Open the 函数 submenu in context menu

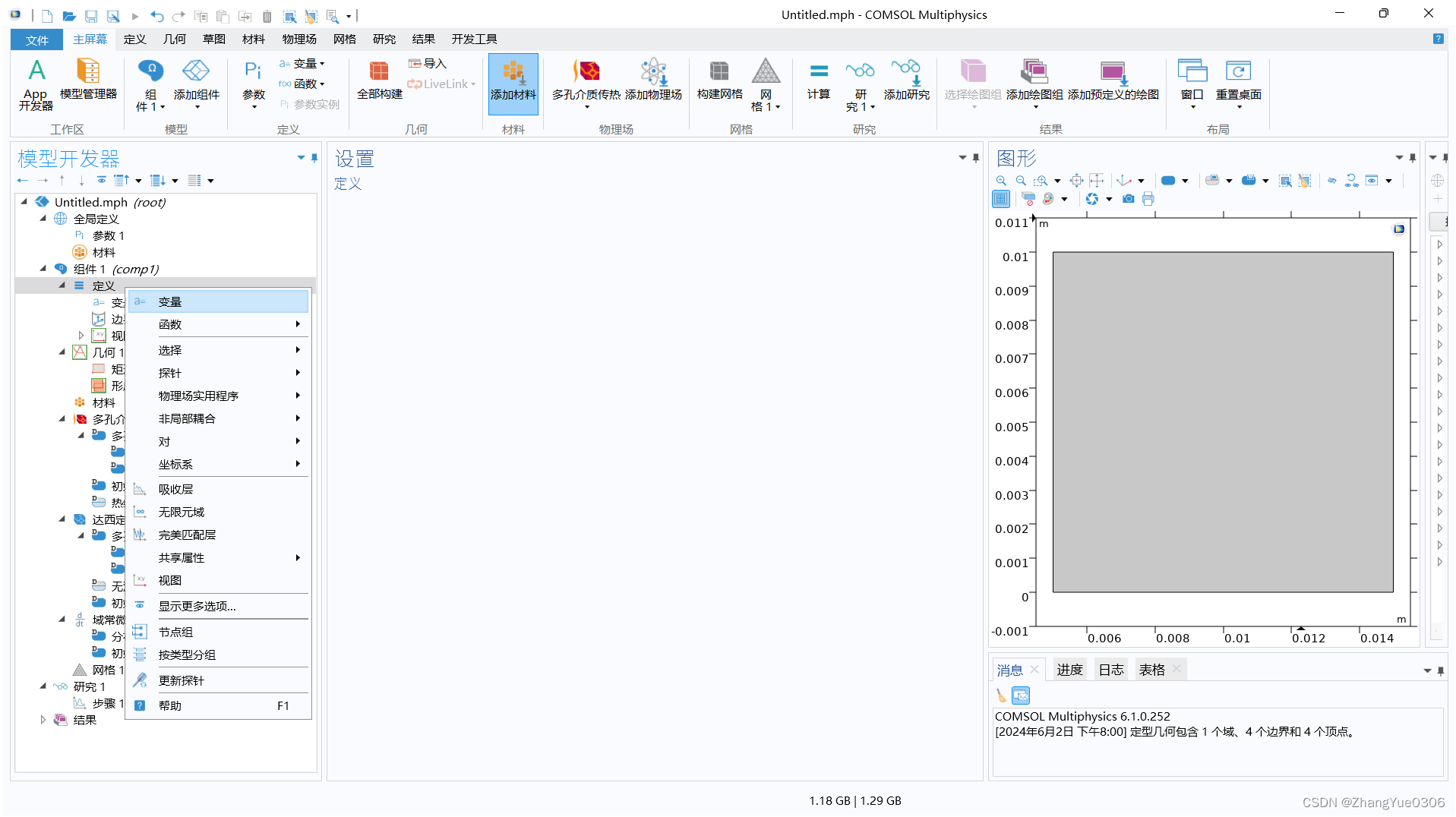(219, 324)
